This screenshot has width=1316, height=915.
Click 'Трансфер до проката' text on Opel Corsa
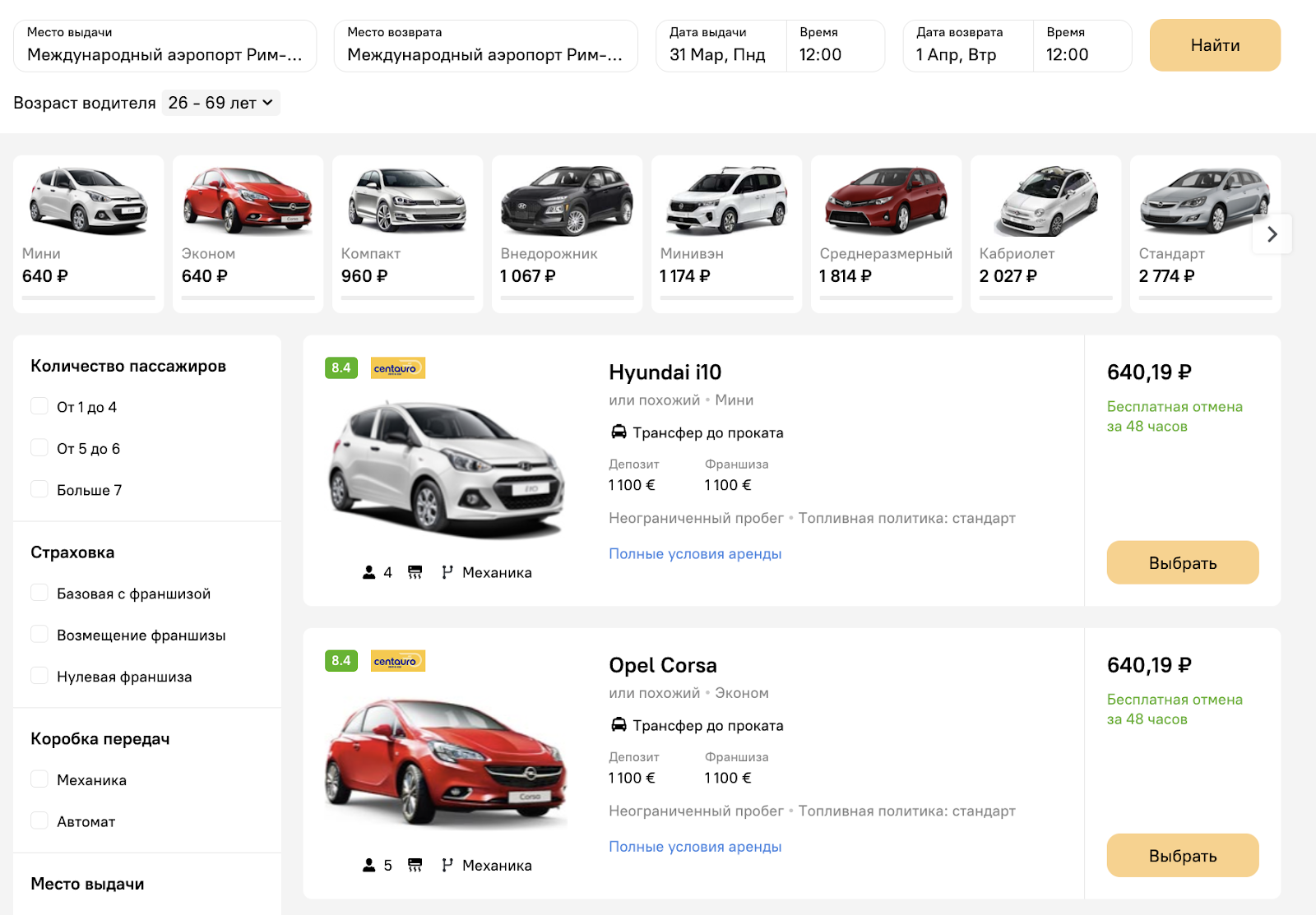(x=708, y=725)
